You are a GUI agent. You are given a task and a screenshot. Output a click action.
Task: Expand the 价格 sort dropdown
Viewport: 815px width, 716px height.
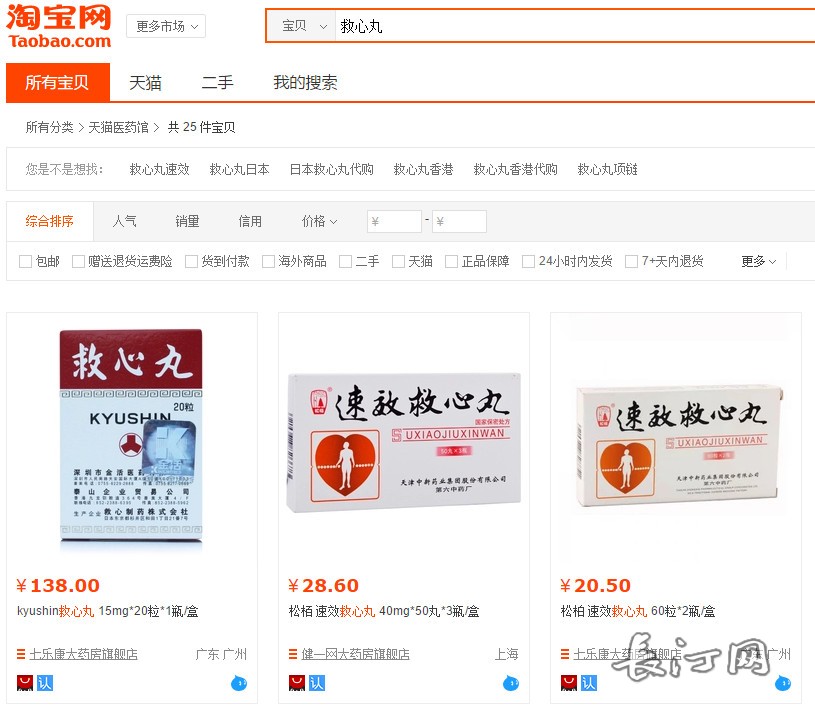click(319, 221)
